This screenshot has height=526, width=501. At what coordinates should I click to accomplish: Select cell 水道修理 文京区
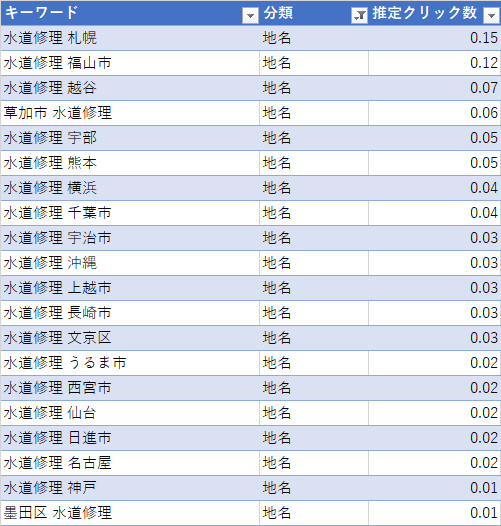130,338
